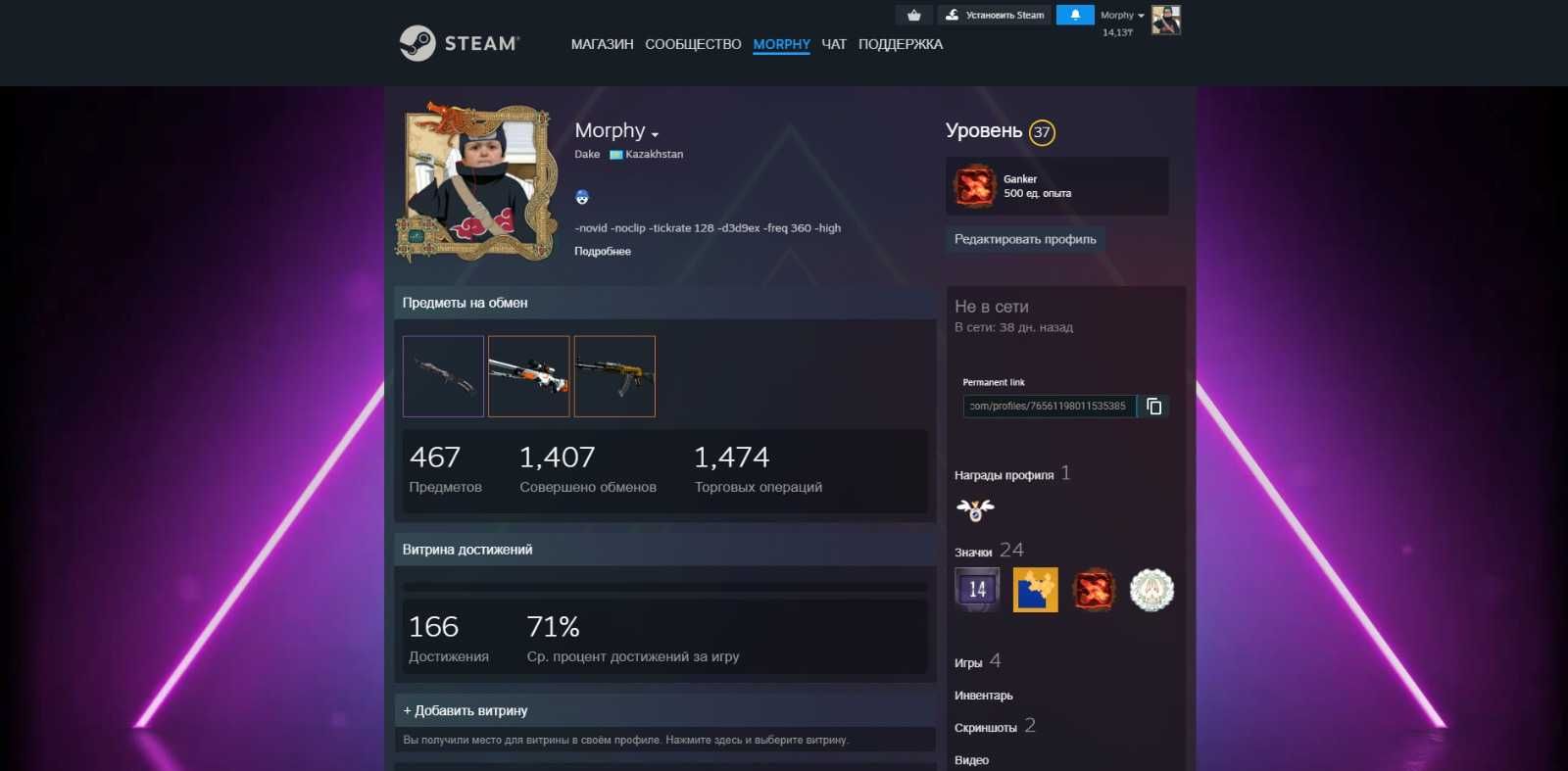Click the level 37 circle badge

pos(1042,132)
